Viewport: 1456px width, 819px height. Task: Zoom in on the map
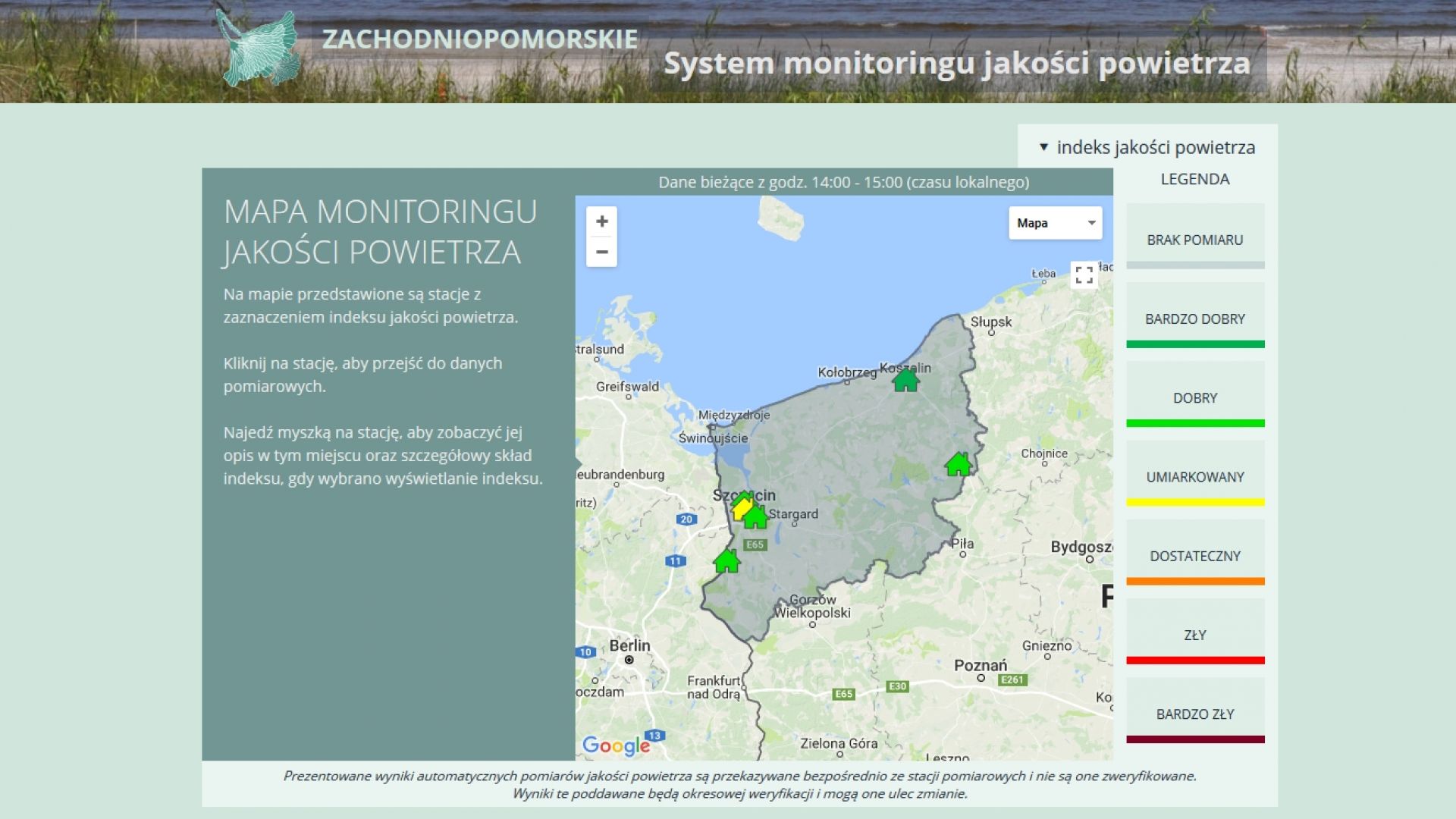pyautogui.click(x=601, y=221)
